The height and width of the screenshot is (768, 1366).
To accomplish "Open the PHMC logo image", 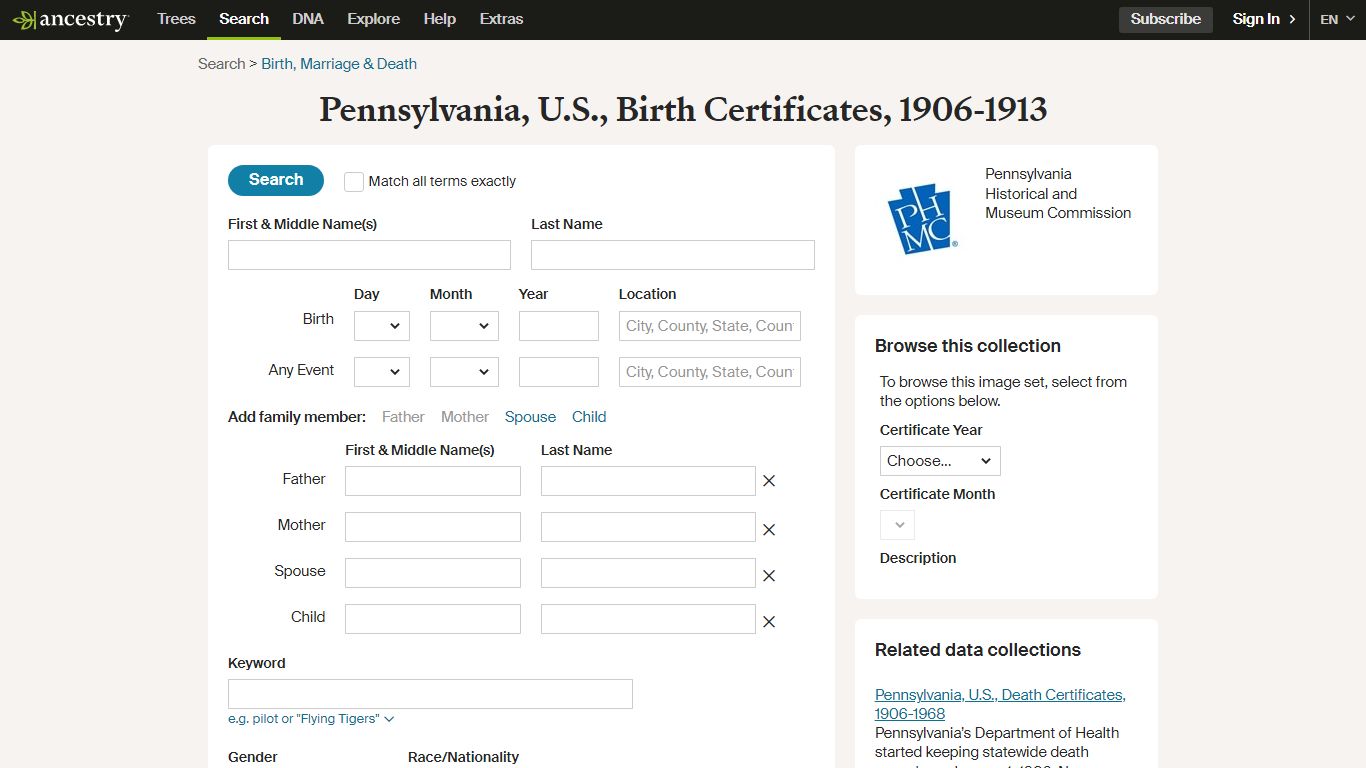I will [x=923, y=219].
